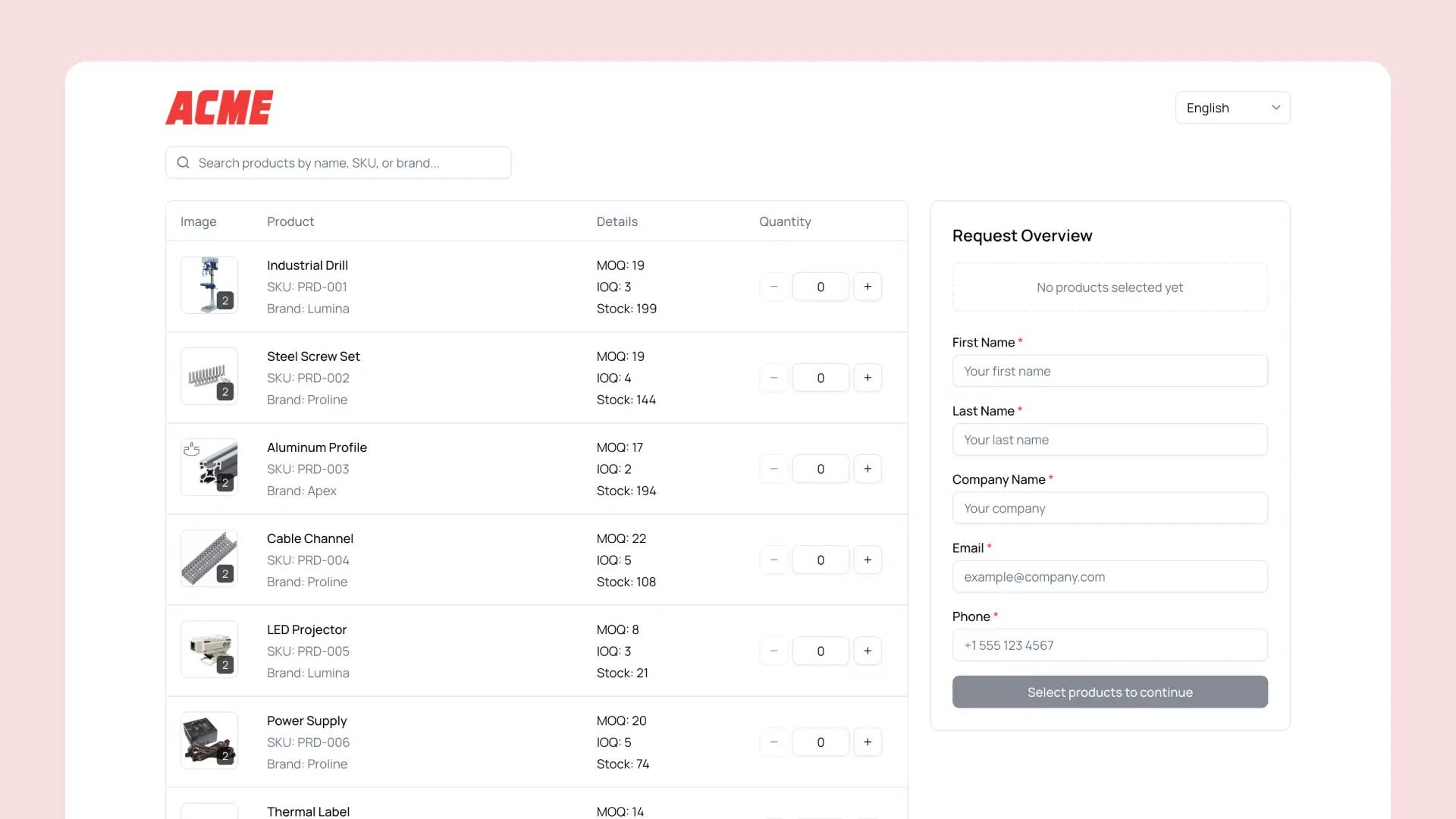The image size is (1456, 819).
Task: Click plus icon for Steel Screw Set
Action: [x=868, y=378]
